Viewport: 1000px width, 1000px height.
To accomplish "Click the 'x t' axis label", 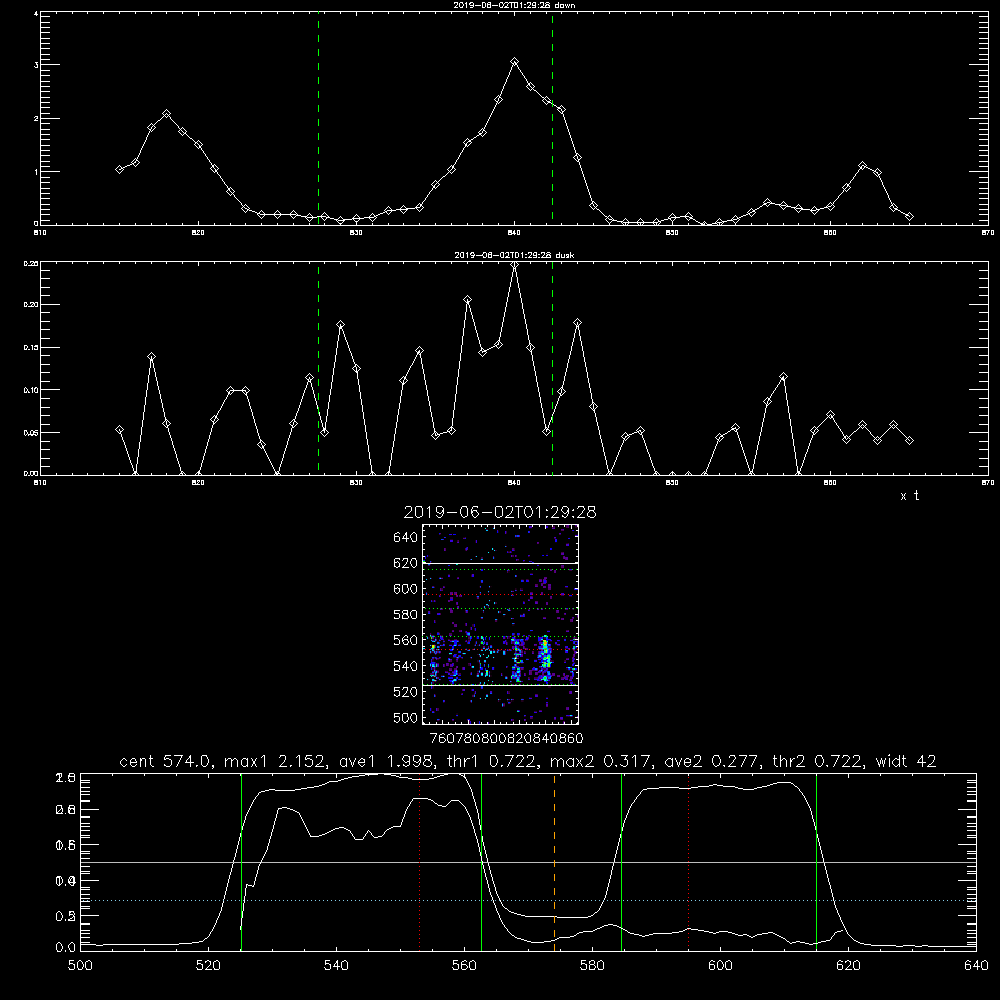I will [x=909, y=496].
